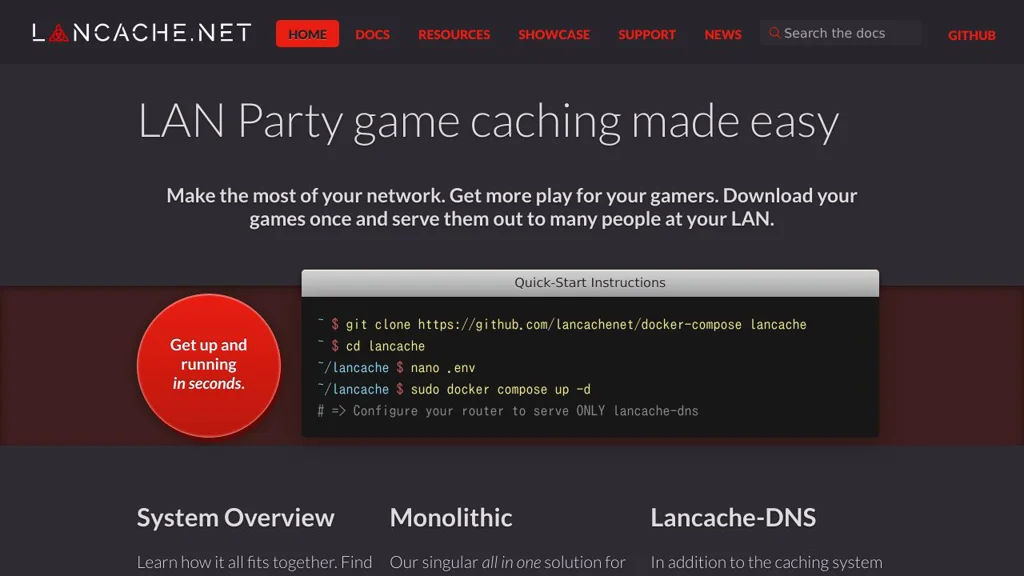This screenshot has height=576, width=1024.
Task: Click the 'cd lancache' command line
Action: (x=371, y=346)
